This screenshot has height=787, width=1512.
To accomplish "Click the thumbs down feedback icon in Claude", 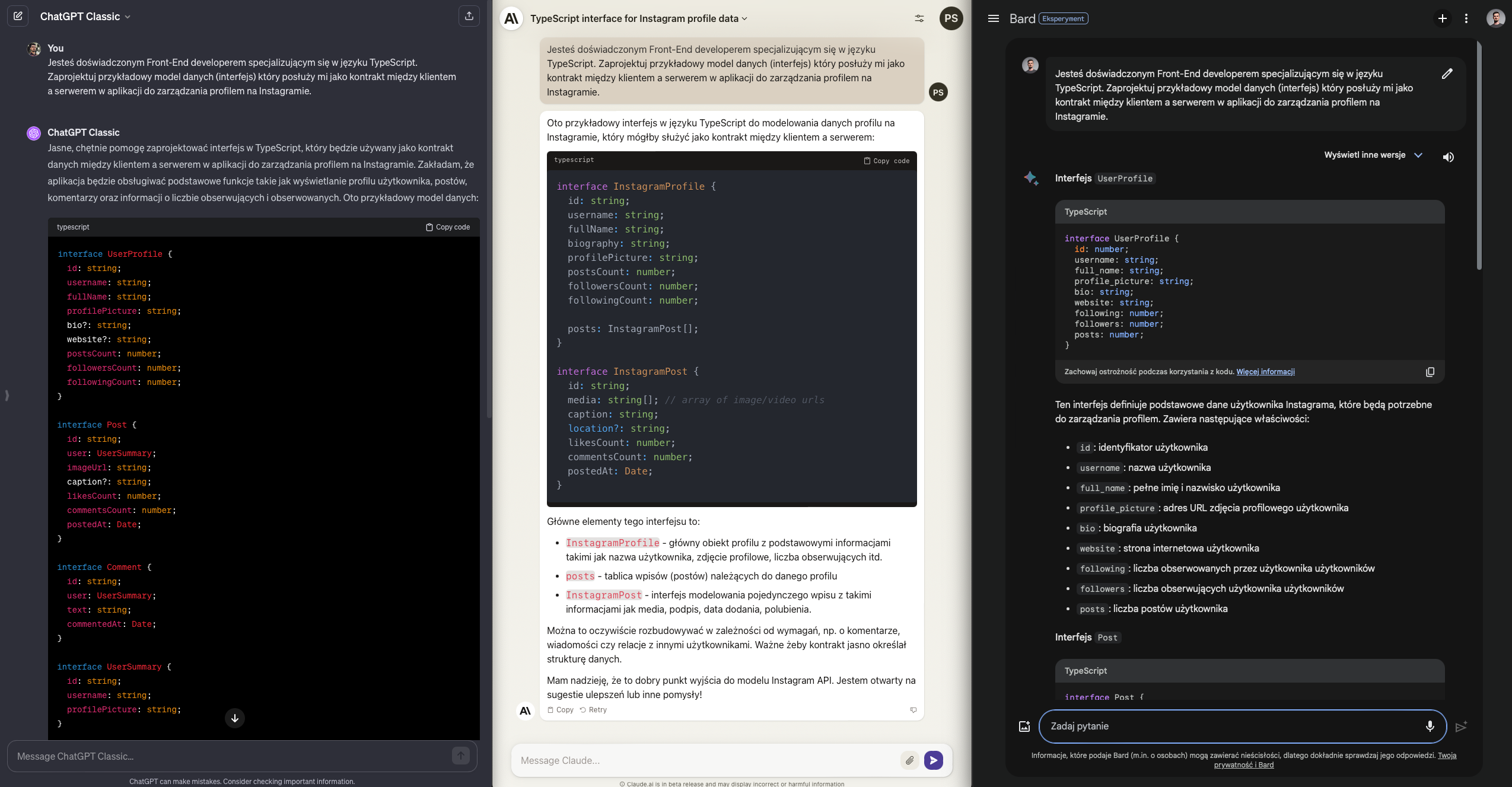I will tap(913, 710).
